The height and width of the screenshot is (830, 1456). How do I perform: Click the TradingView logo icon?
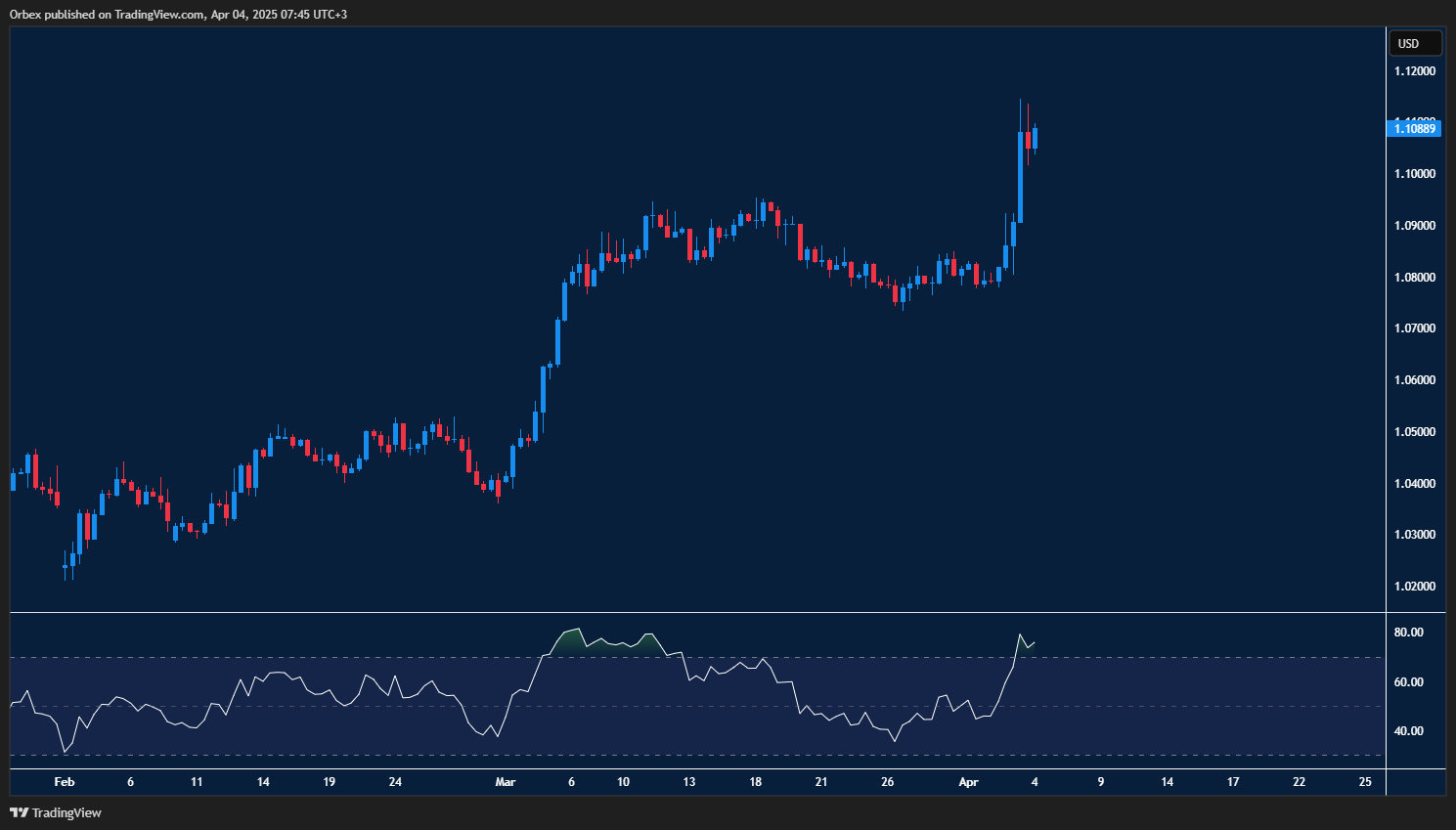[x=19, y=812]
